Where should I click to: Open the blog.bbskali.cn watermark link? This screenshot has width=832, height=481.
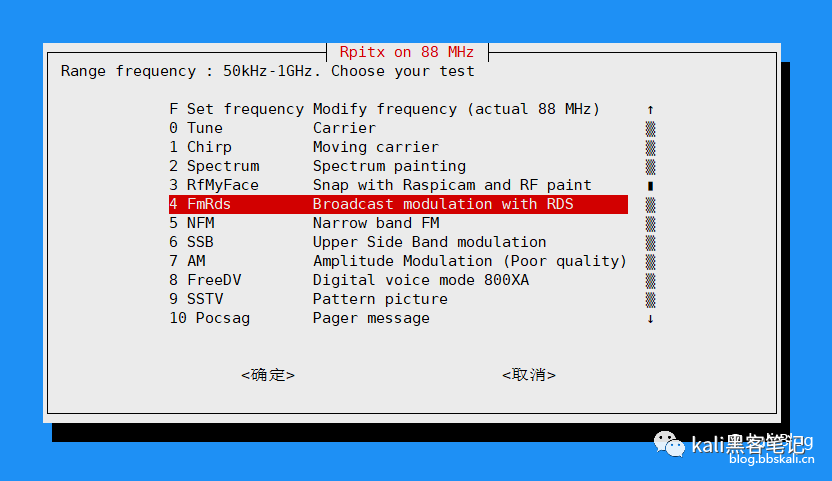coord(772,459)
